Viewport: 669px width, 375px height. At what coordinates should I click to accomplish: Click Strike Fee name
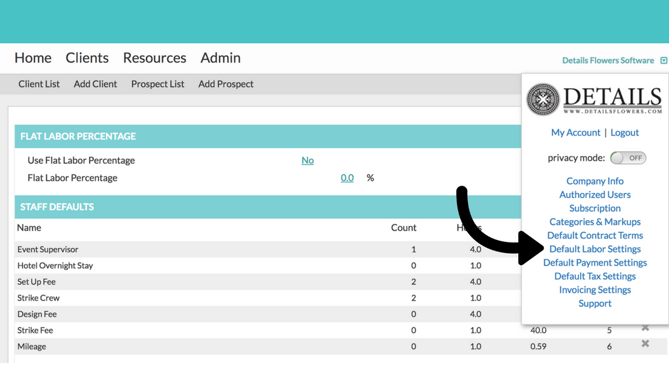pyautogui.click(x=35, y=330)
